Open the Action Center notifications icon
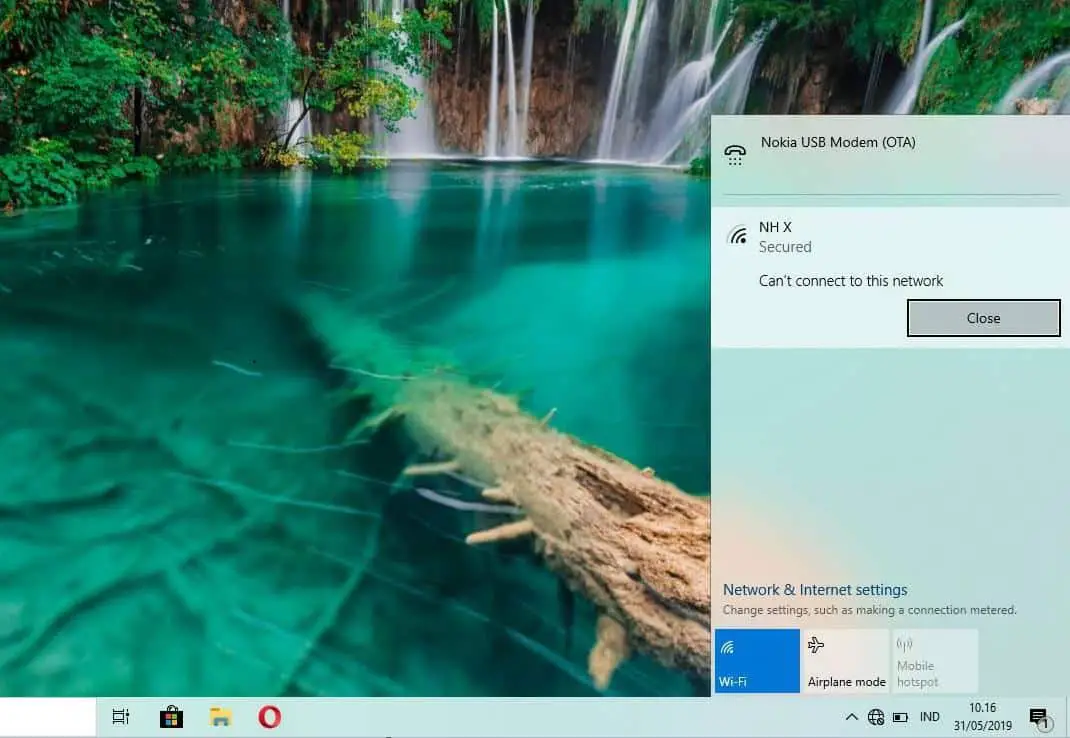 point(1039,717)
